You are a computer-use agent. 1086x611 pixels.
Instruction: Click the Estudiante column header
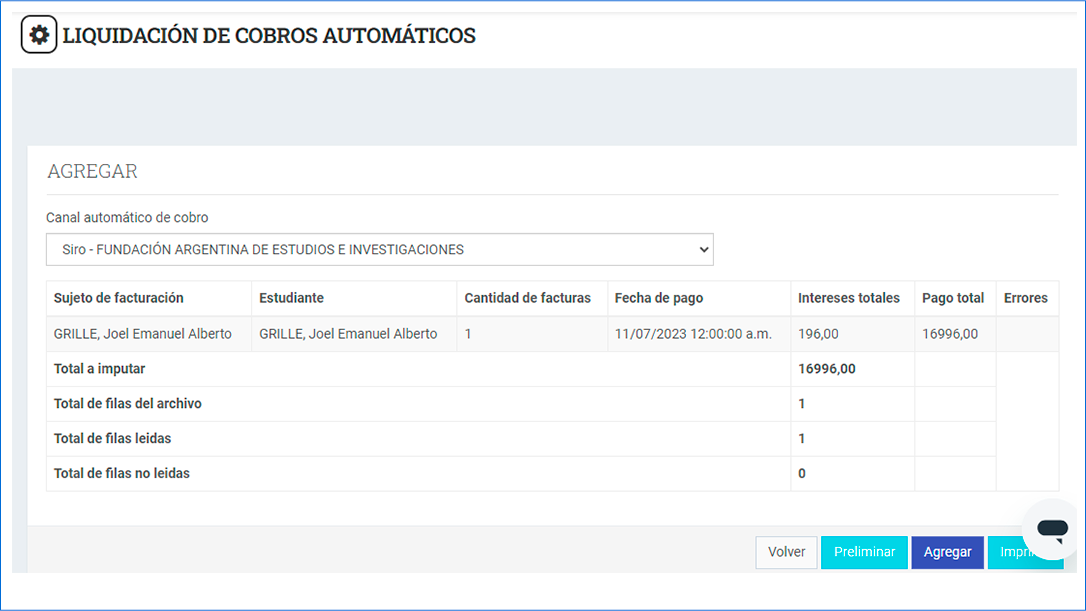point(291,298)
